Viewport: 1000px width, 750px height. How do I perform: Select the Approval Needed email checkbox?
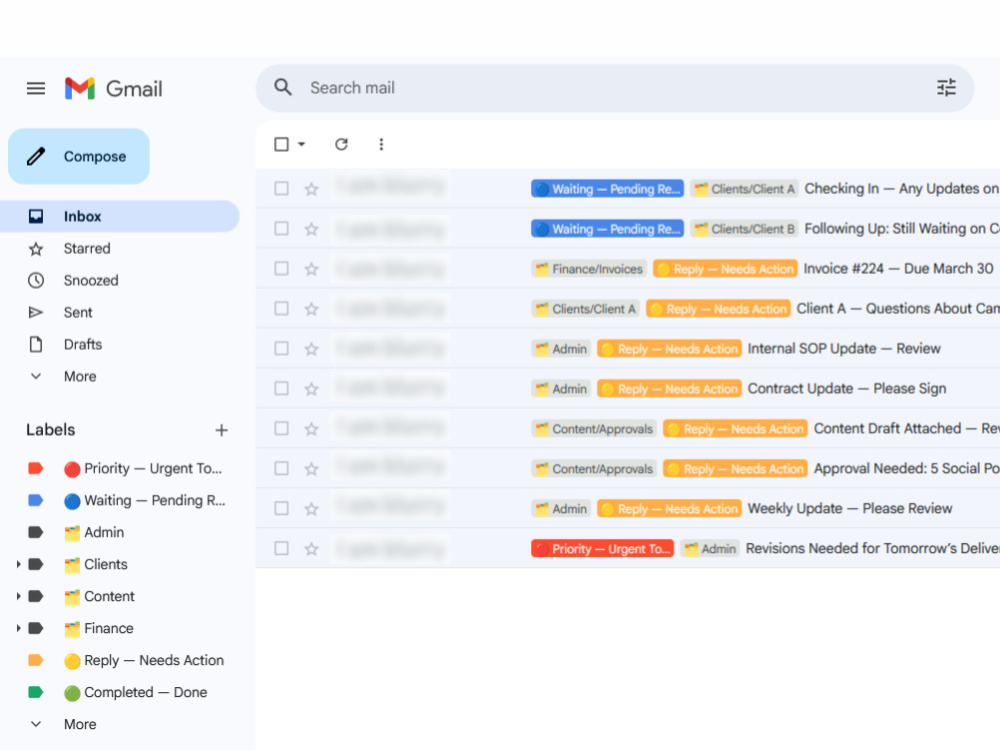pyautogui.click(x=281, y=468)
